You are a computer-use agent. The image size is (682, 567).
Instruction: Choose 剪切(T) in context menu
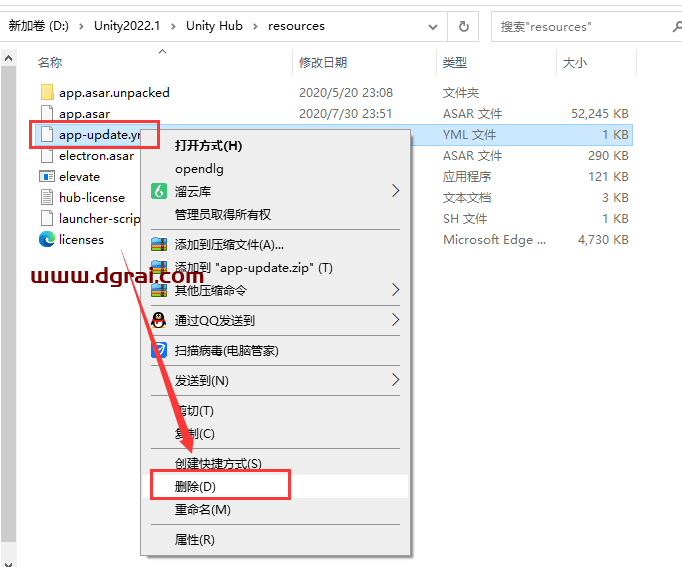pos(195,410)
